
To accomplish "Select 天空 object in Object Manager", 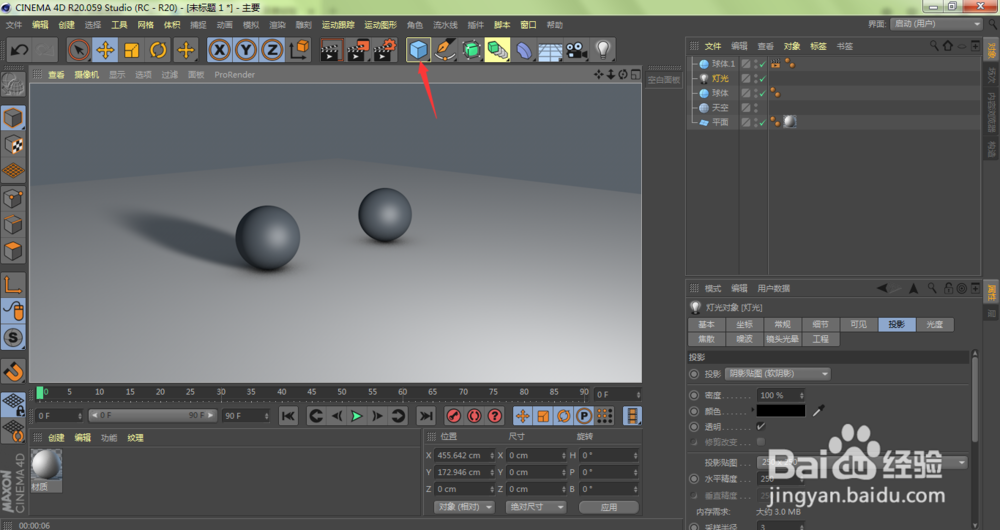I will point(720,108).
